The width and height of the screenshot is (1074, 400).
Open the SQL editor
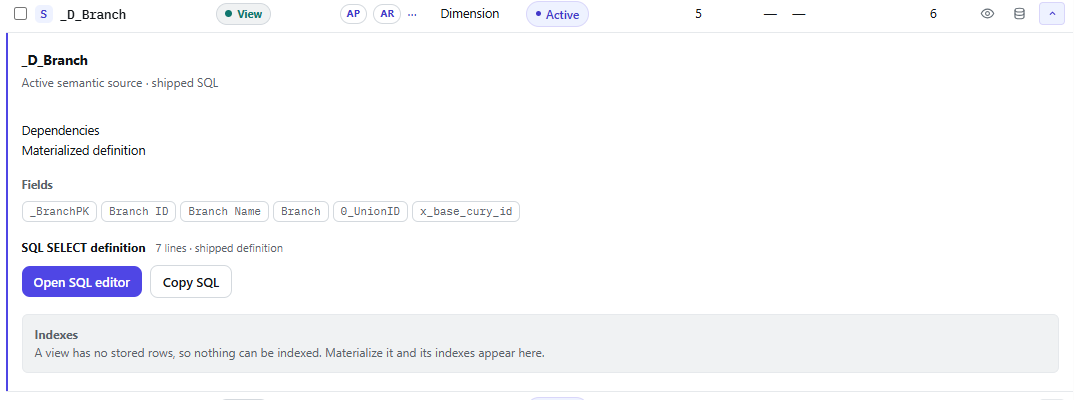[82, 282]
